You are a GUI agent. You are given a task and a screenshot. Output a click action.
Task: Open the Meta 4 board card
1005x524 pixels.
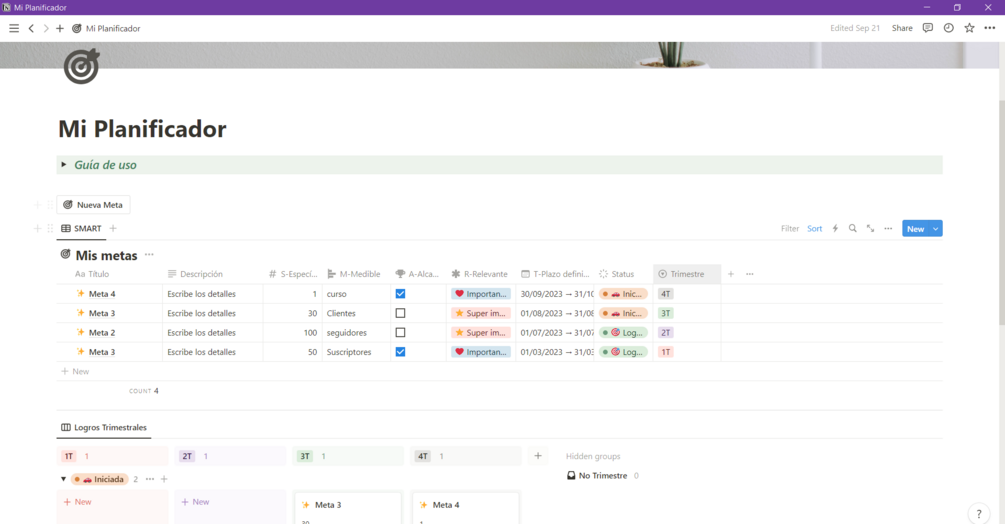coord(465,508)
